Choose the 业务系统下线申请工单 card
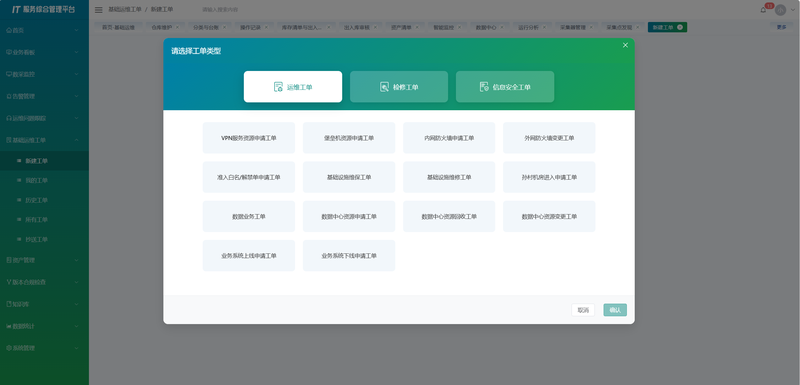Viewport: 800px width, 385px height. [349, 255]
